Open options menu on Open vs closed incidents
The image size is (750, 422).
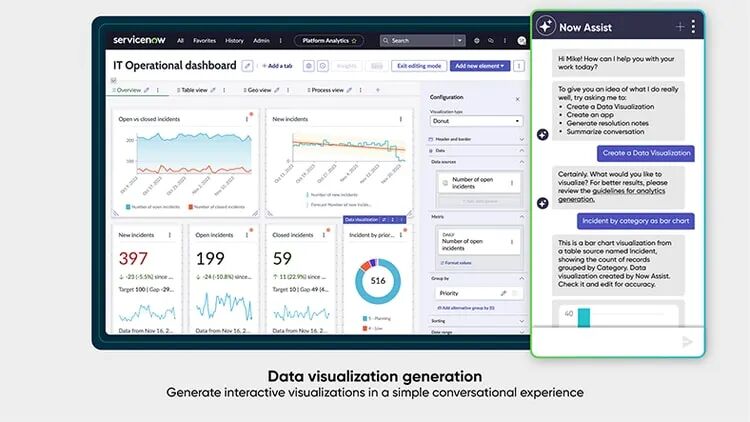(247, 118)
